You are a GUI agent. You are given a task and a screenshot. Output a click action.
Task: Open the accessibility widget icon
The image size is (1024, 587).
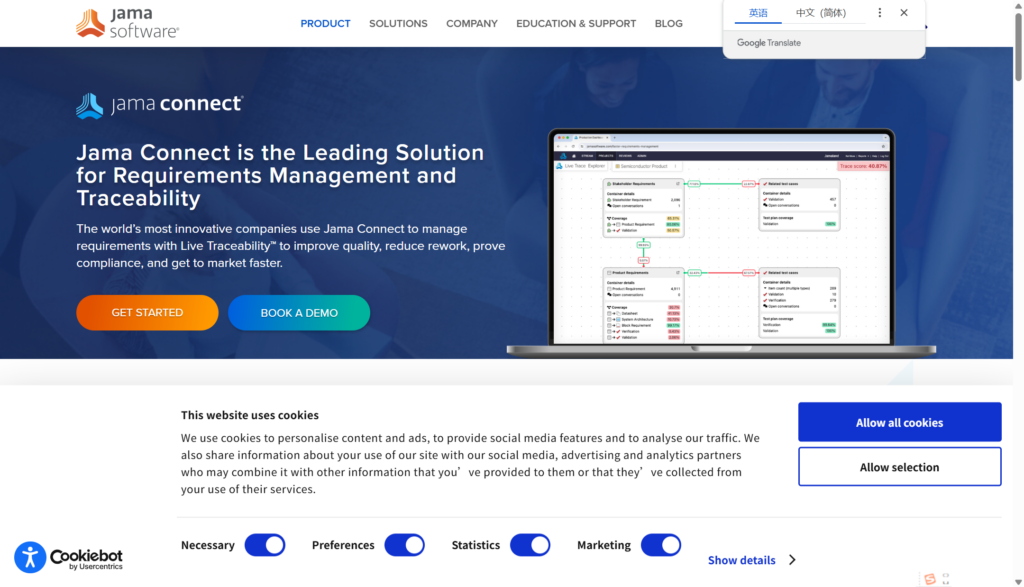coord(30,557)
